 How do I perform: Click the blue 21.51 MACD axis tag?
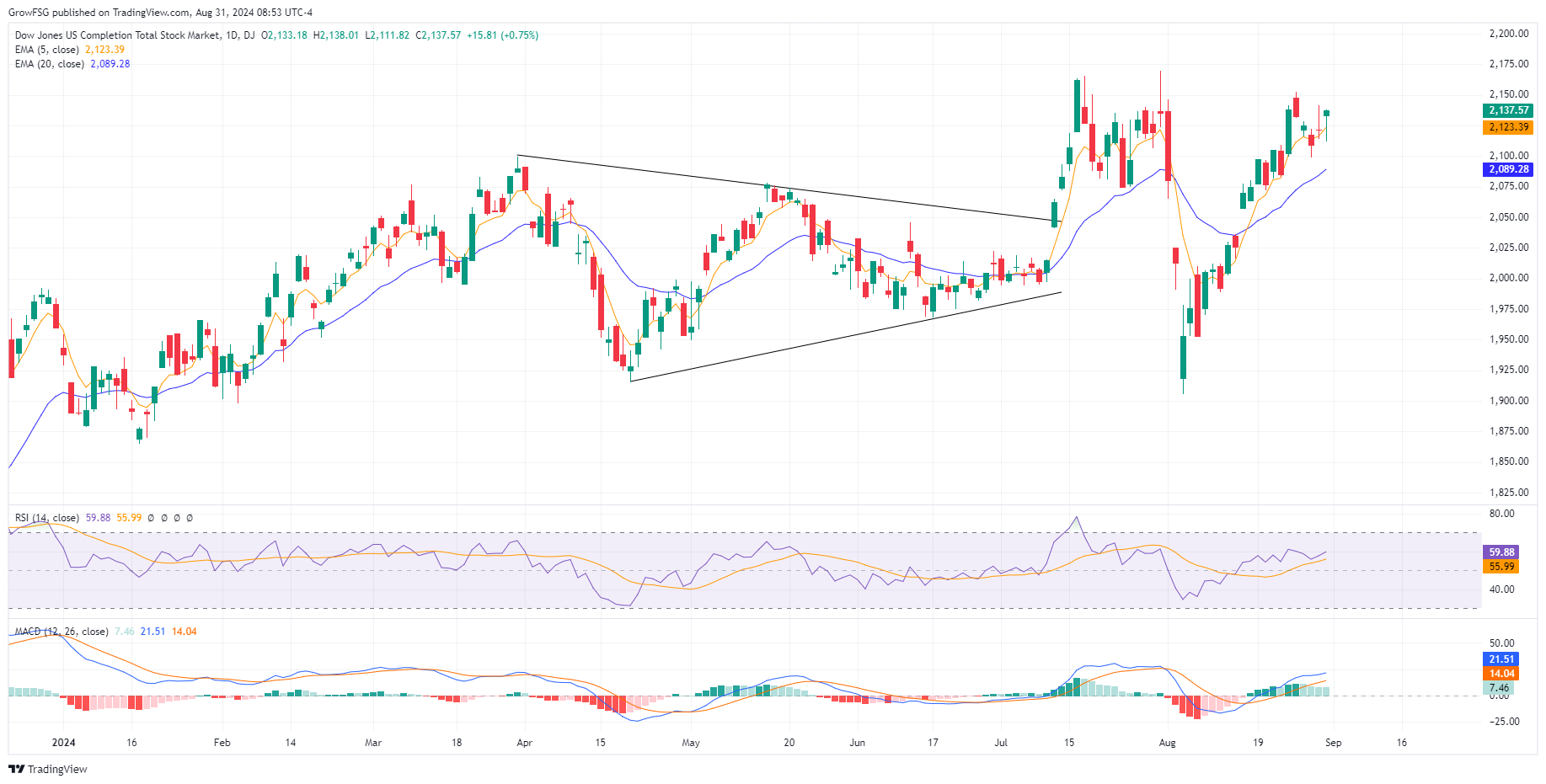point(1501,659)
